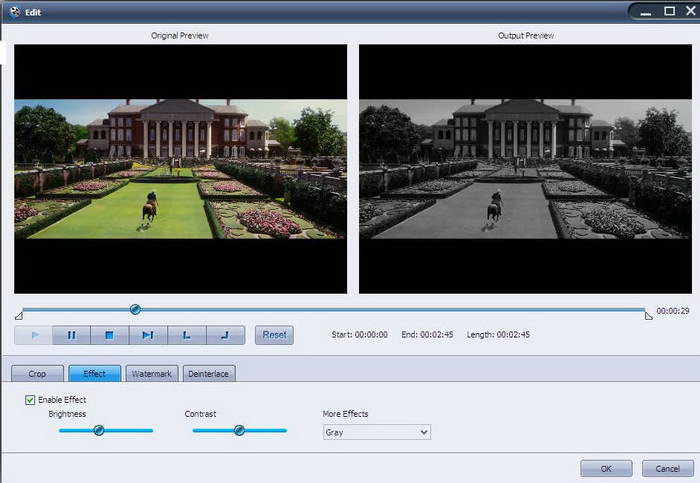Maximize the Edit window
Viewport: 700px width, 483px height.
click(x=669, y=11)
